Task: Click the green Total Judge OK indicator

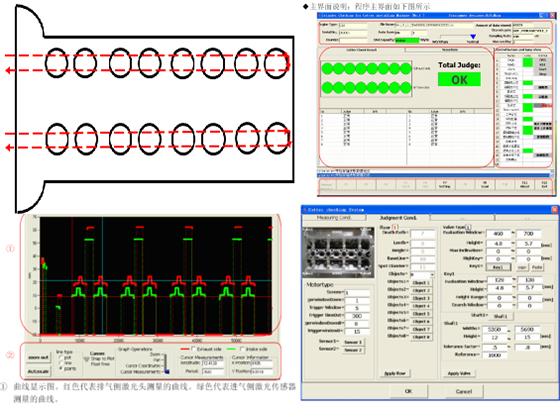Action: [459, 79]
